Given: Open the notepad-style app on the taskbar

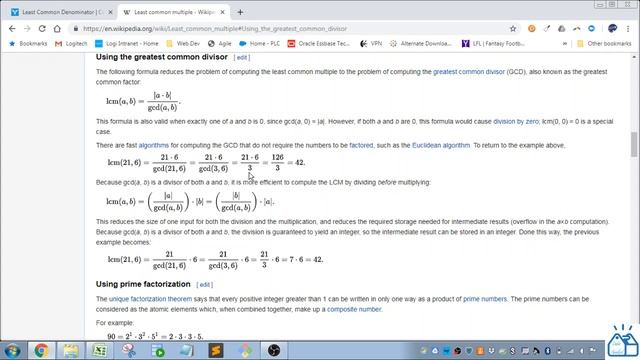Looking at the screenshot, I should [187, 351].
